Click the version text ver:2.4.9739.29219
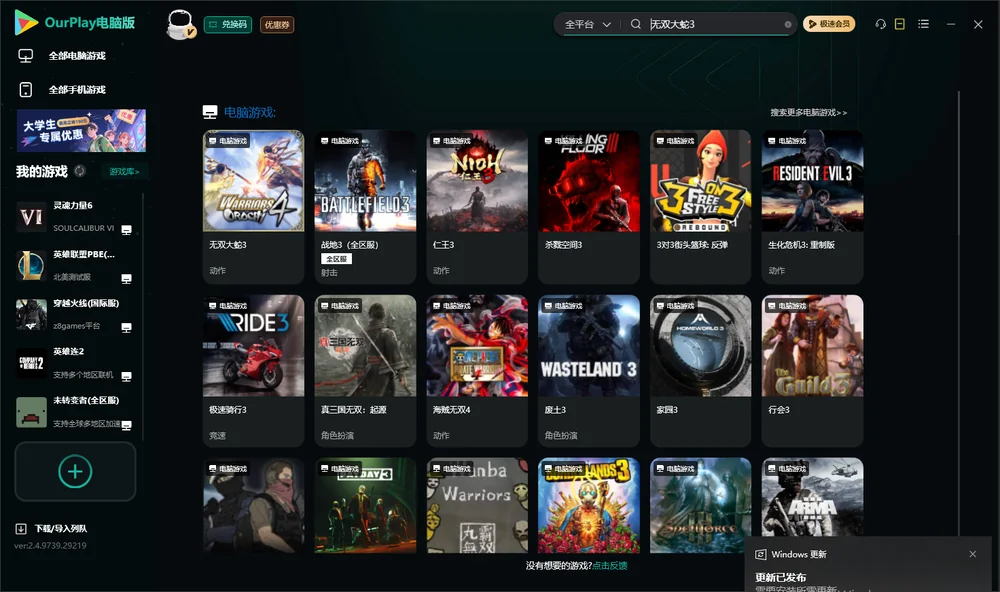This screenshot has height=592, width=1000. pos(50,545)
